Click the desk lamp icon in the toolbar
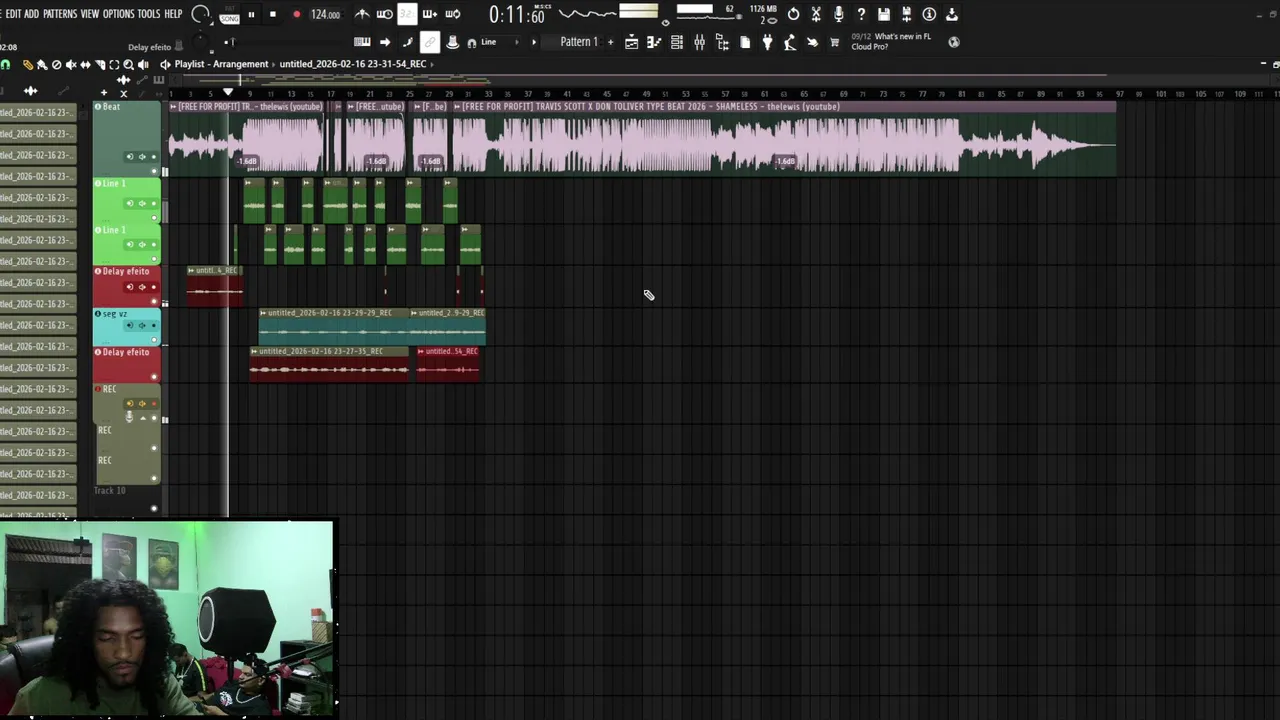The width and height of the screenshot is (1280, 720). 790,42
